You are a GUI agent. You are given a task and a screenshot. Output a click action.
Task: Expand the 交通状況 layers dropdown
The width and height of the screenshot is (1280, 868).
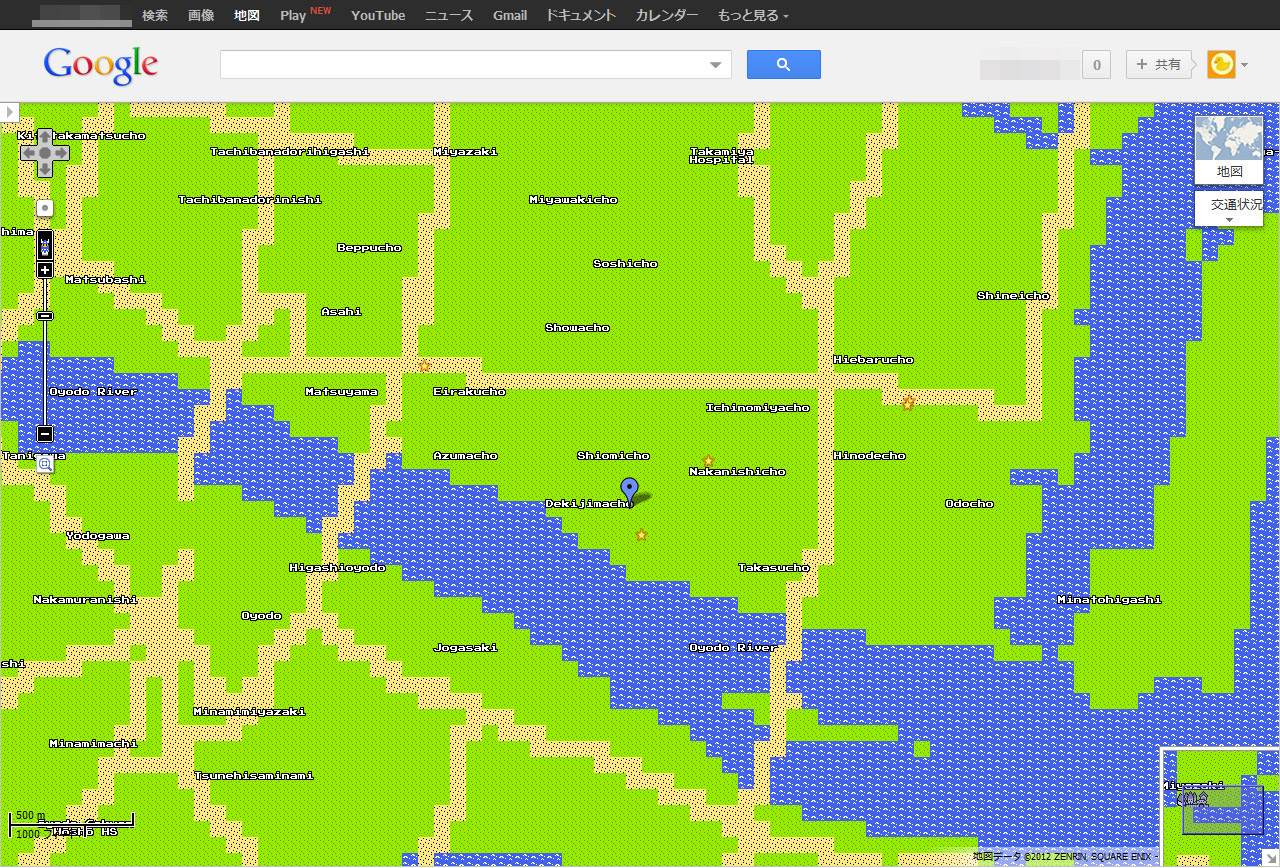pos(1230,209)
